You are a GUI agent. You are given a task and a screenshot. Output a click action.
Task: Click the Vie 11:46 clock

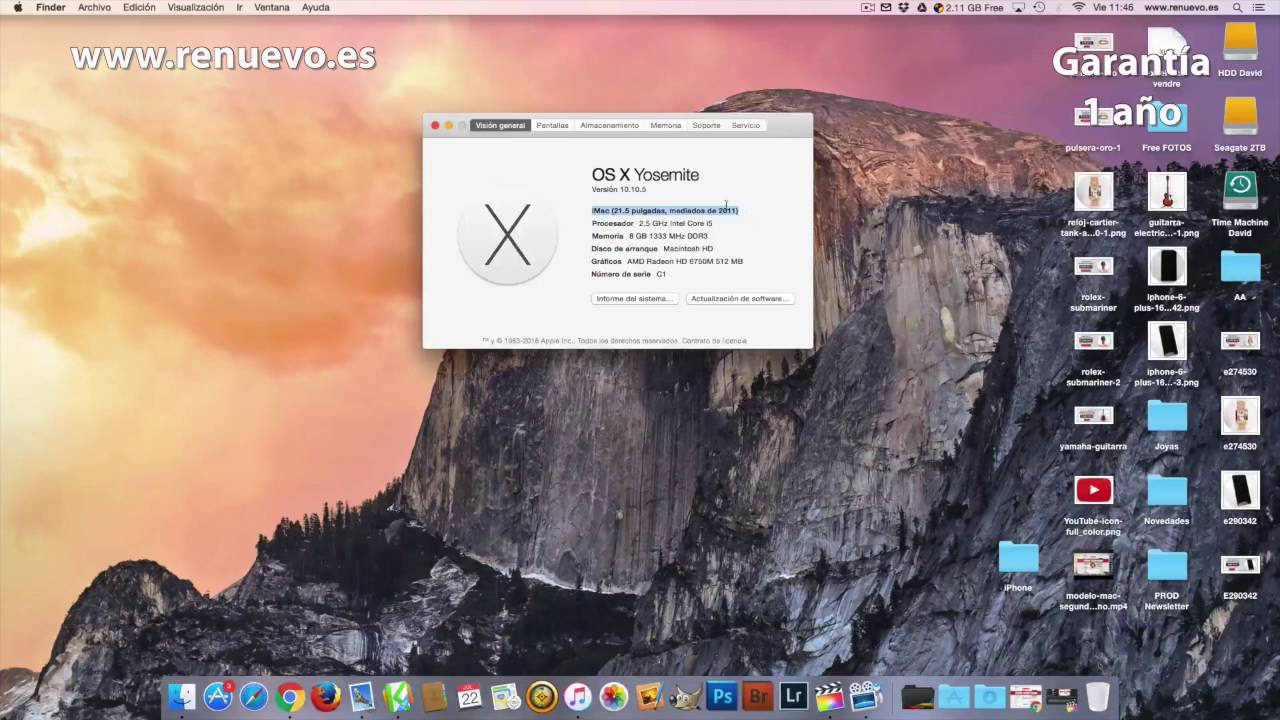pos(1113,7)
